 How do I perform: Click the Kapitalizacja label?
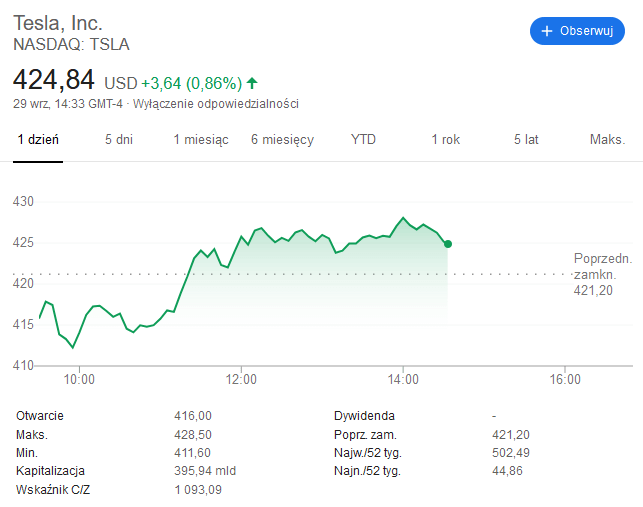point(50,470)
